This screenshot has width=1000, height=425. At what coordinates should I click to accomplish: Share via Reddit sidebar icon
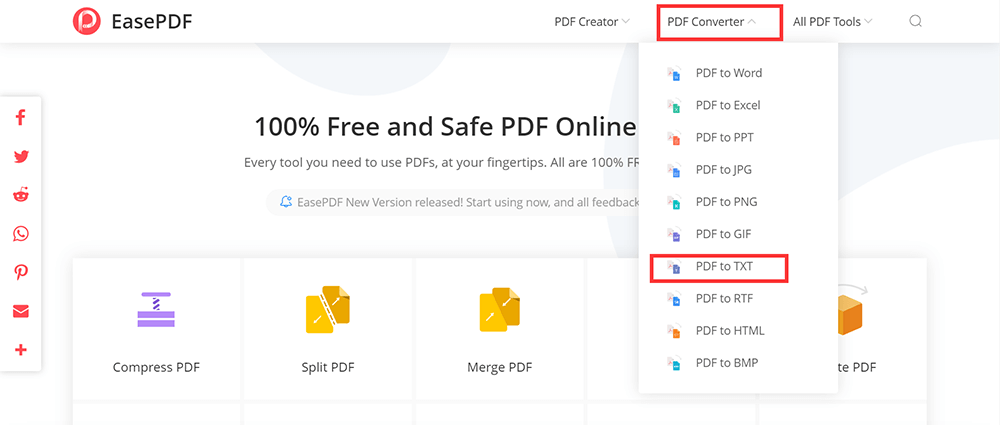[x=21, y=195]
